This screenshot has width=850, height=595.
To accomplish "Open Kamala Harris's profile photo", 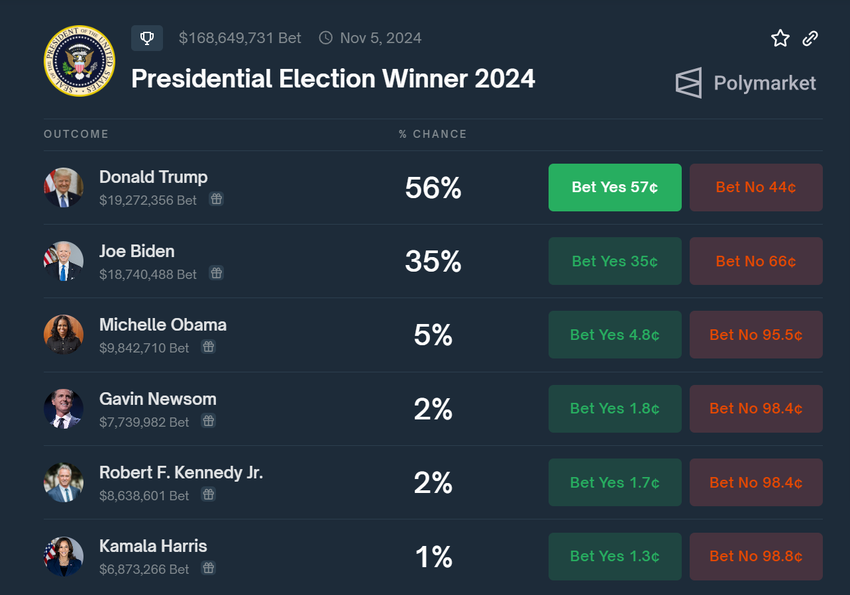I will (63, 557).
